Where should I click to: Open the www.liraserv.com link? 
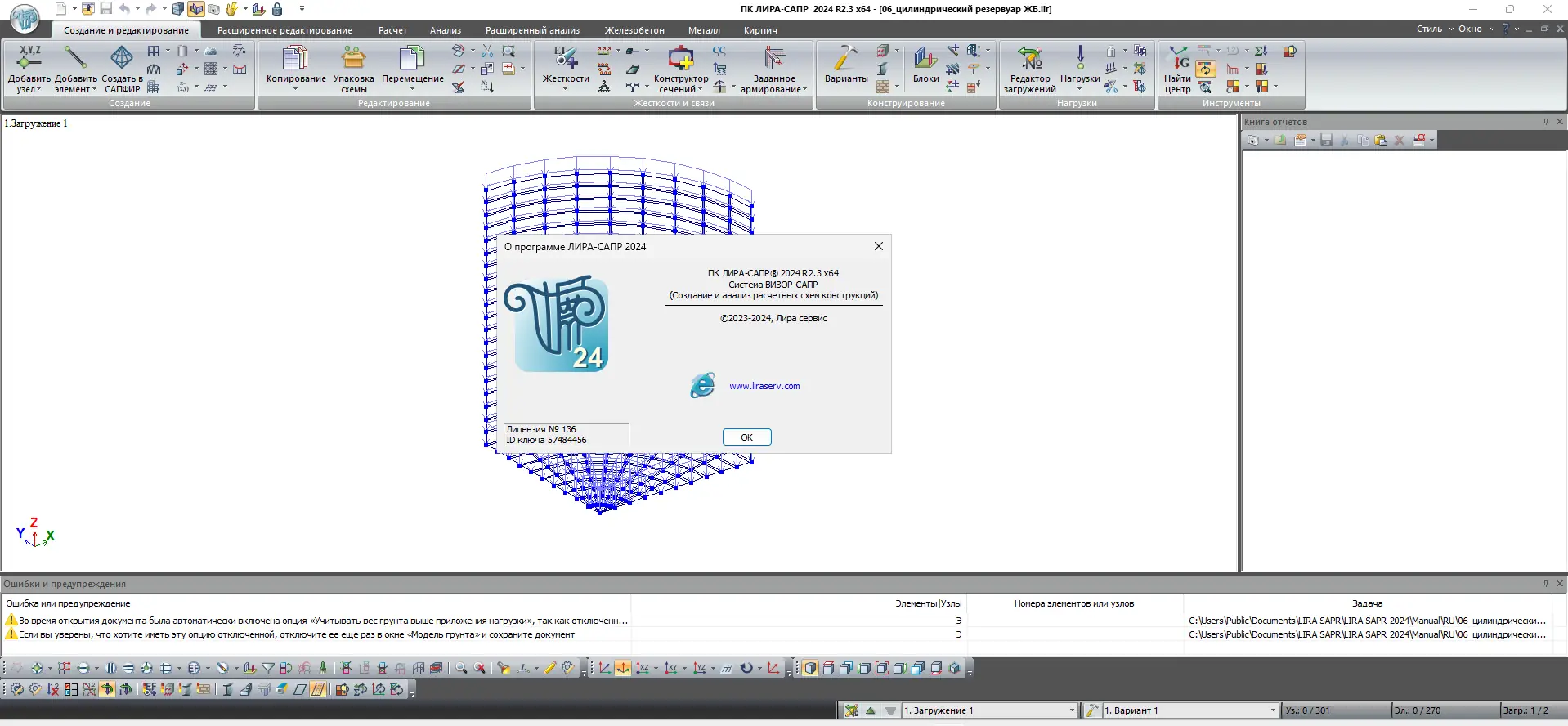tap(764, 386)
